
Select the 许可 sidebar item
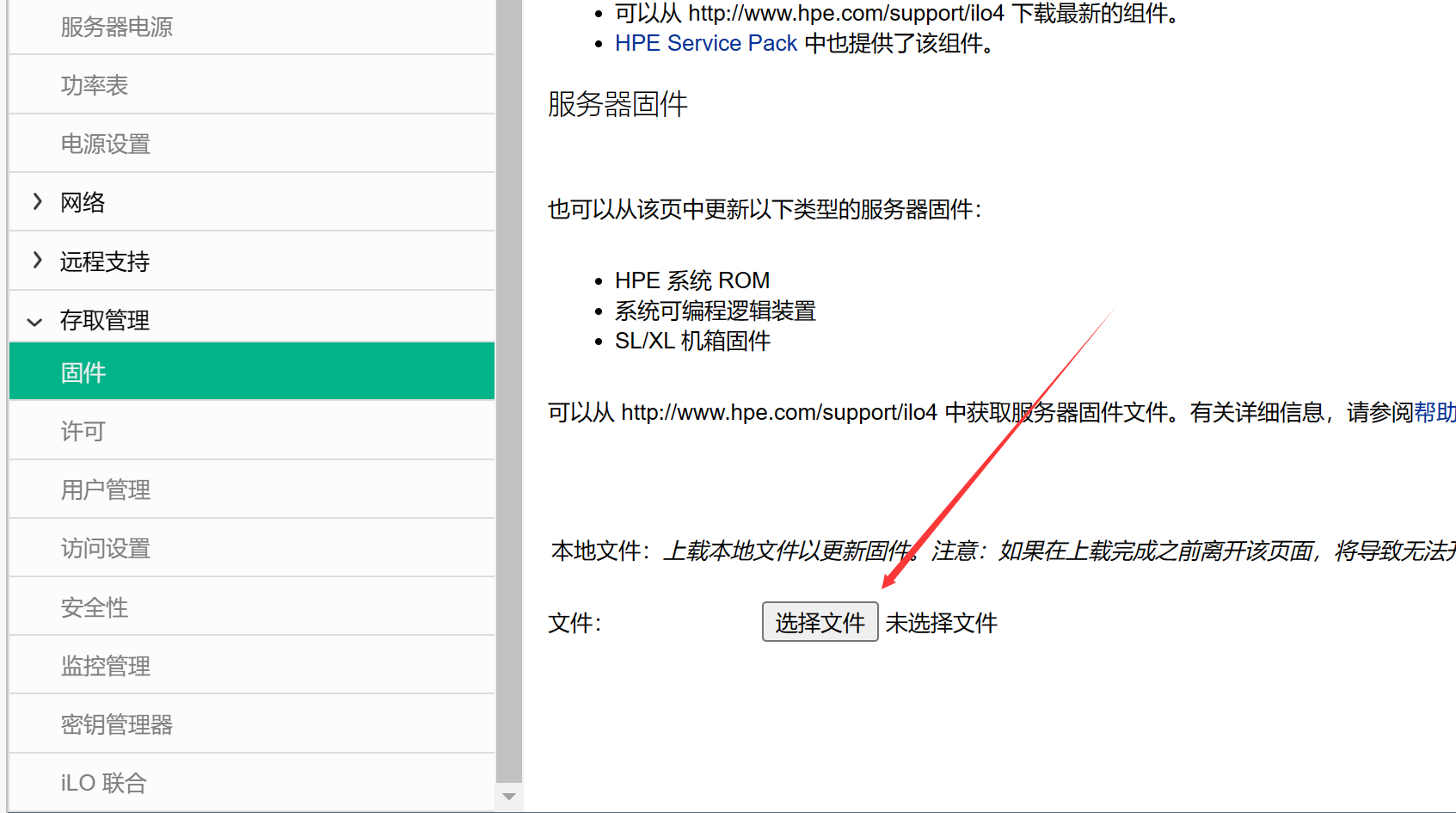tap(83, 430)
